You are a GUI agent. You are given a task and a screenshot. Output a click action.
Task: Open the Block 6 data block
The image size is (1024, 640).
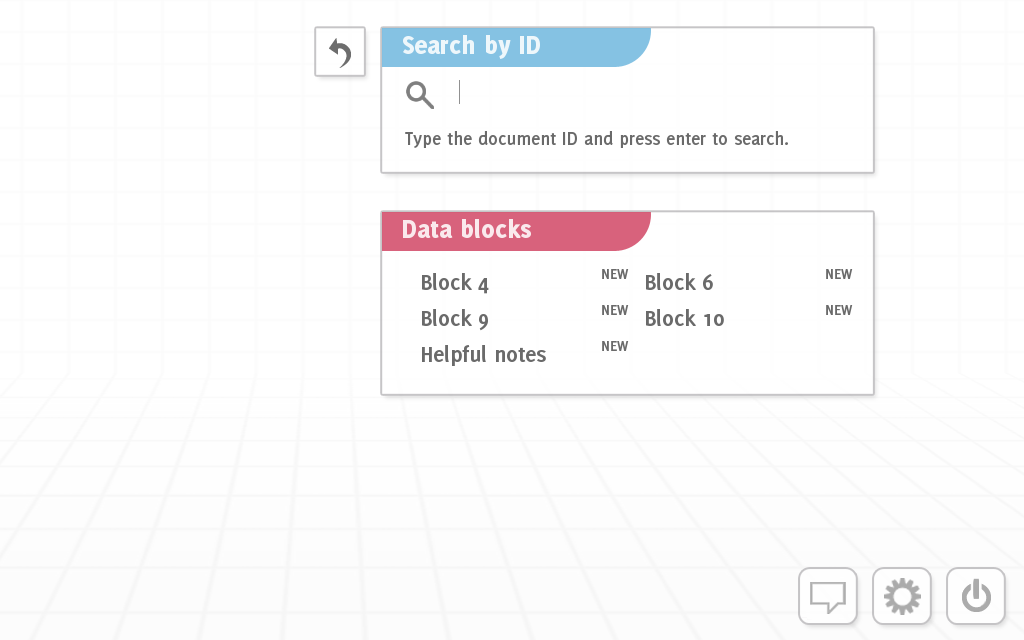[679, 283]
